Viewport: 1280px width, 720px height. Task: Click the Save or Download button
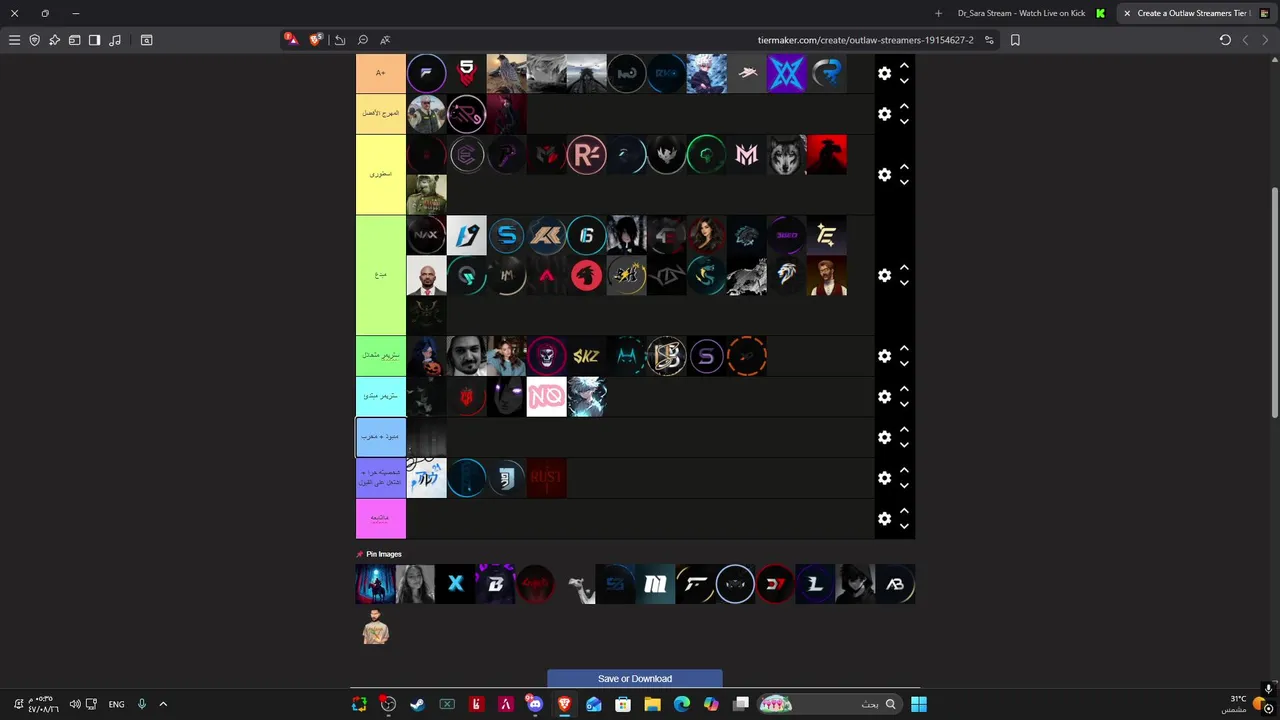(635, 679)
